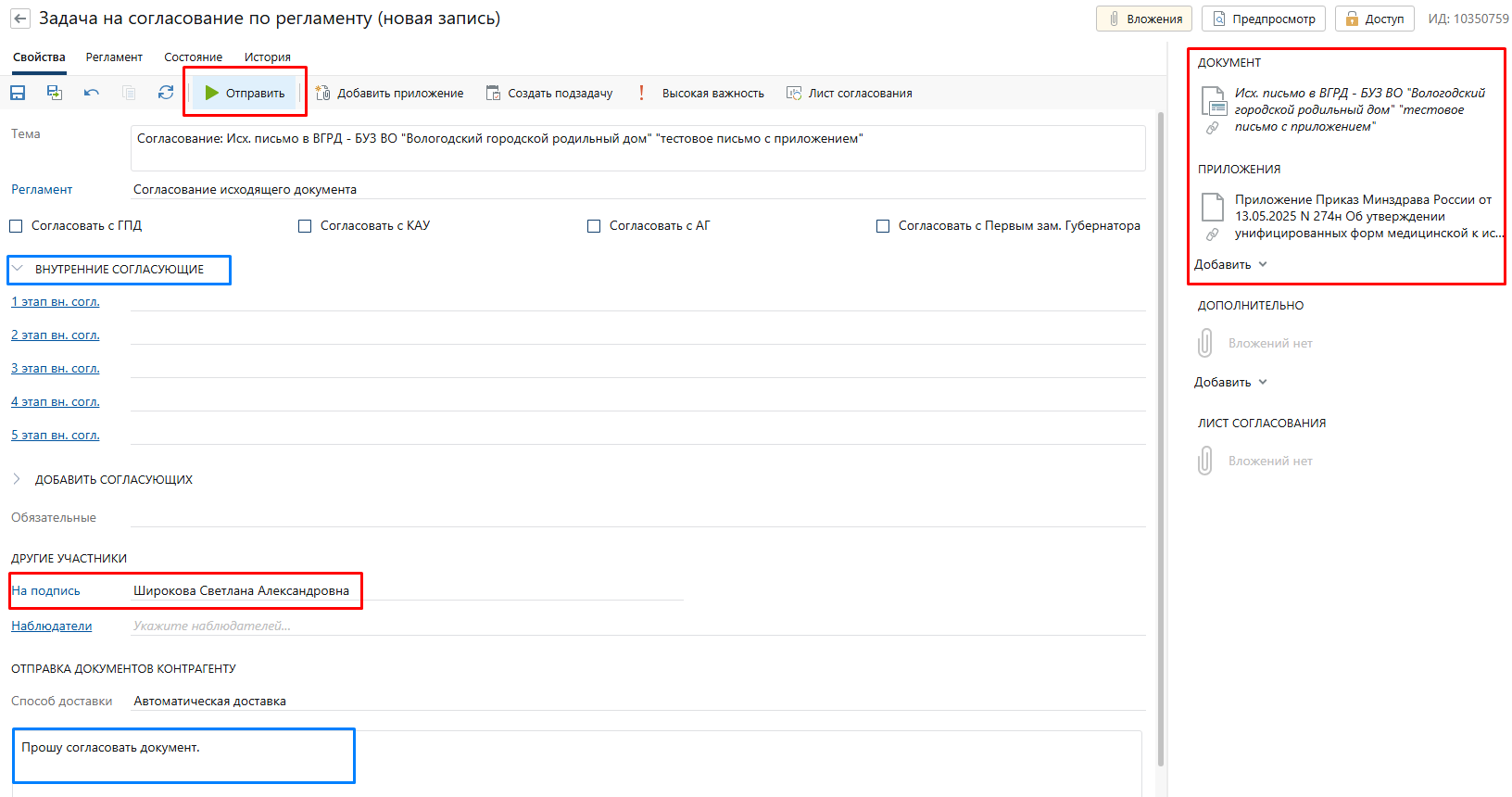Tick Согласовать с Первым зам. Губернатора
The image size is (1512, 797).
[883, 226]
